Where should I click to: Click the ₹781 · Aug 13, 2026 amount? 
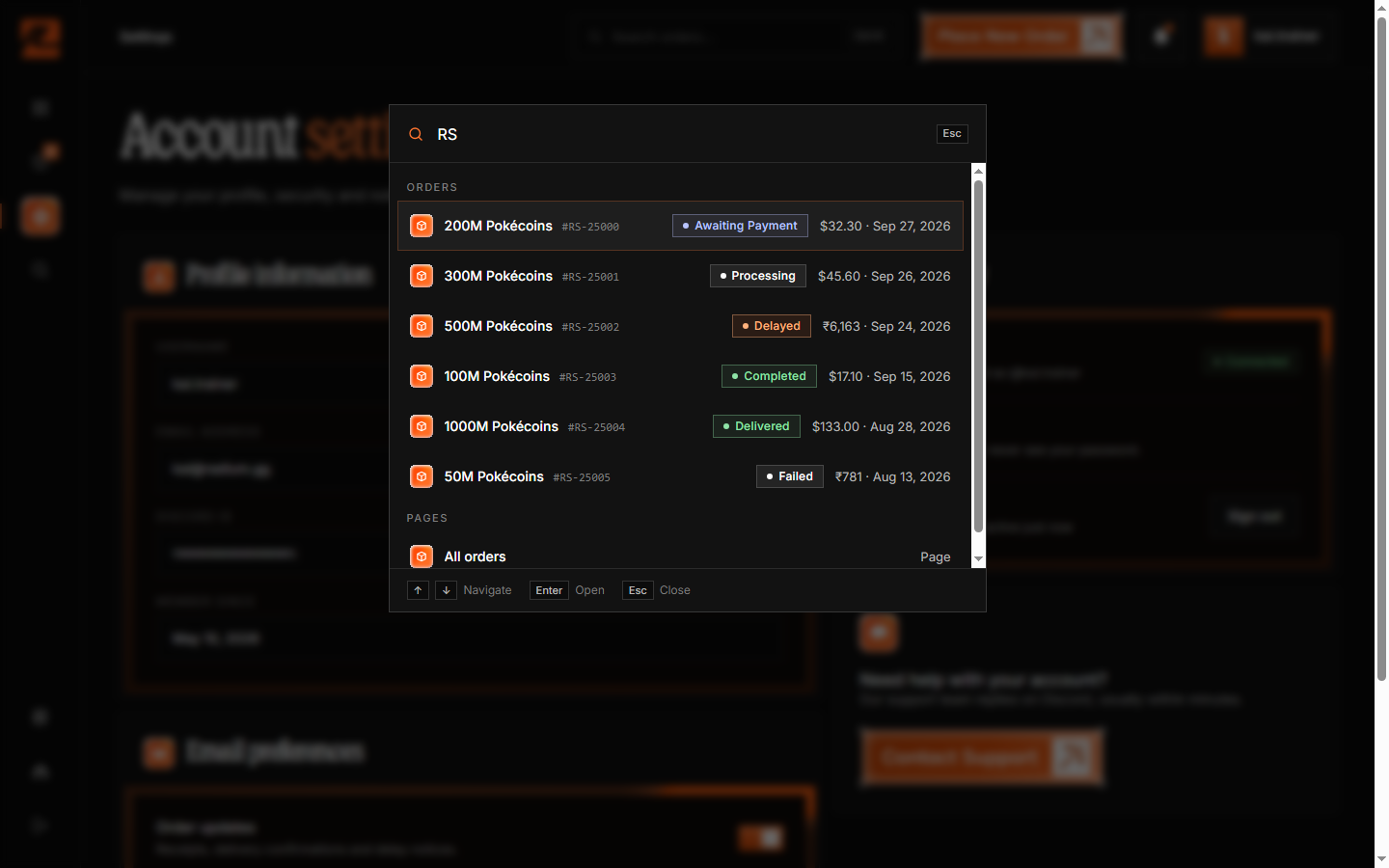click(893, 476)
